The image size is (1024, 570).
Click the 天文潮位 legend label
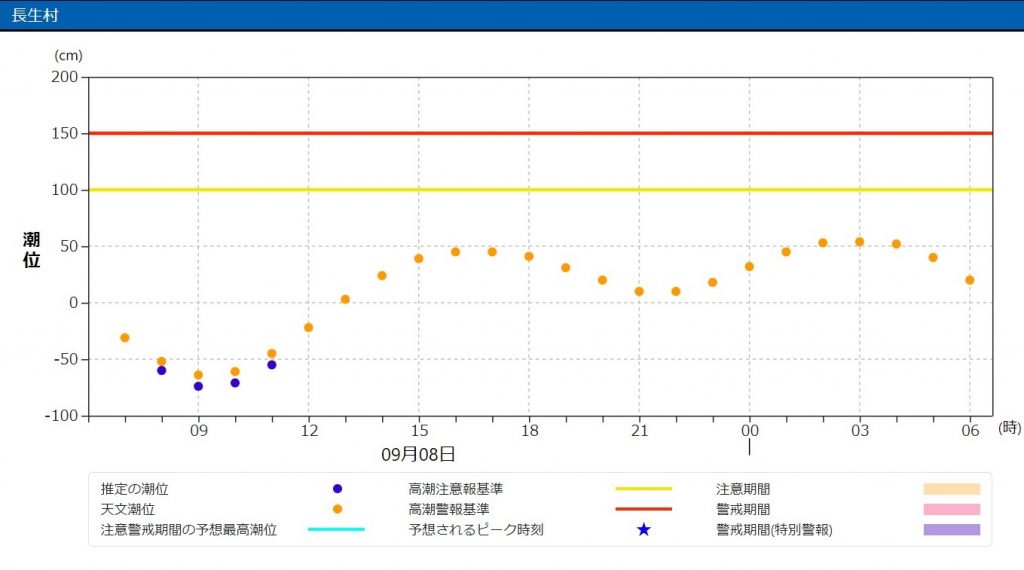click(127, 509)
